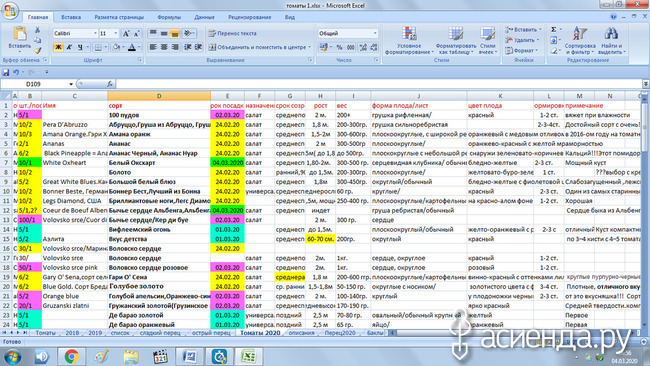Click the increase indent icon
Screen dimensions: 650x366
click(x=199, y=47)
